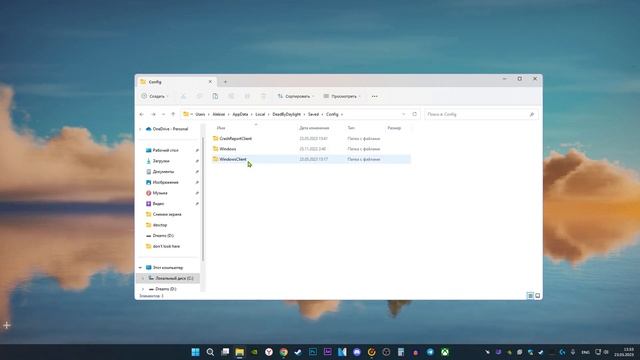Viewport: 640px width, 360px height.
Task: Open the Windows Start menu
Action: pos(196,352)
